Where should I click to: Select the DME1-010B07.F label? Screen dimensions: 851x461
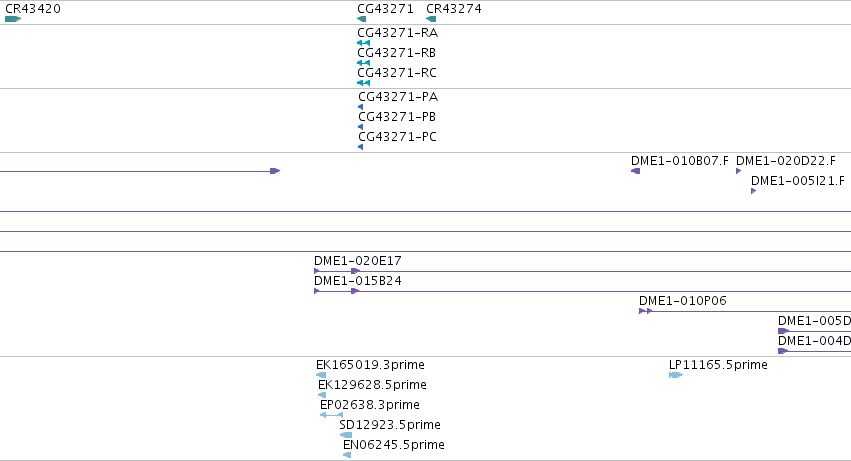coord(679,161)
